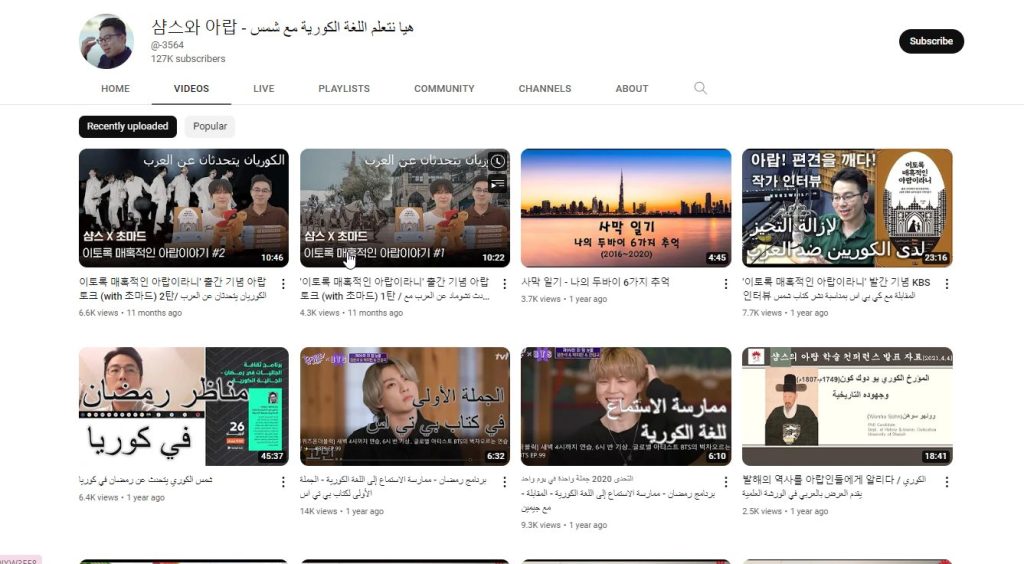Click Watch later clock icon on #1 thumbnail
This screenshot has height=564, width=1024.
pos(498,161)
